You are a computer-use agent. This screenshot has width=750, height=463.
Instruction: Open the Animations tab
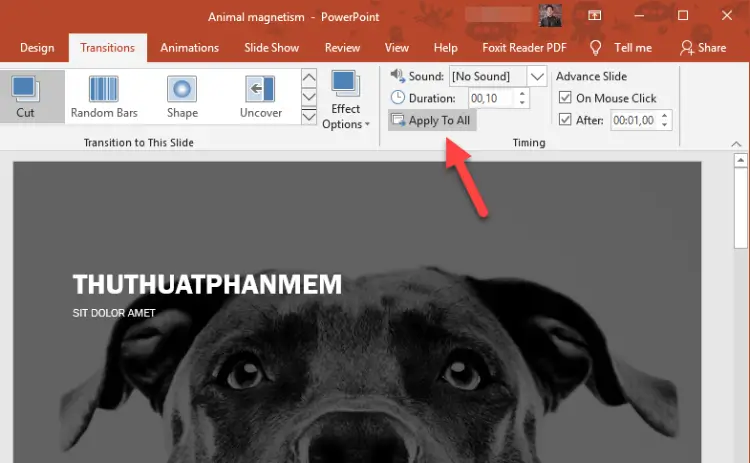tap(189, 48)
